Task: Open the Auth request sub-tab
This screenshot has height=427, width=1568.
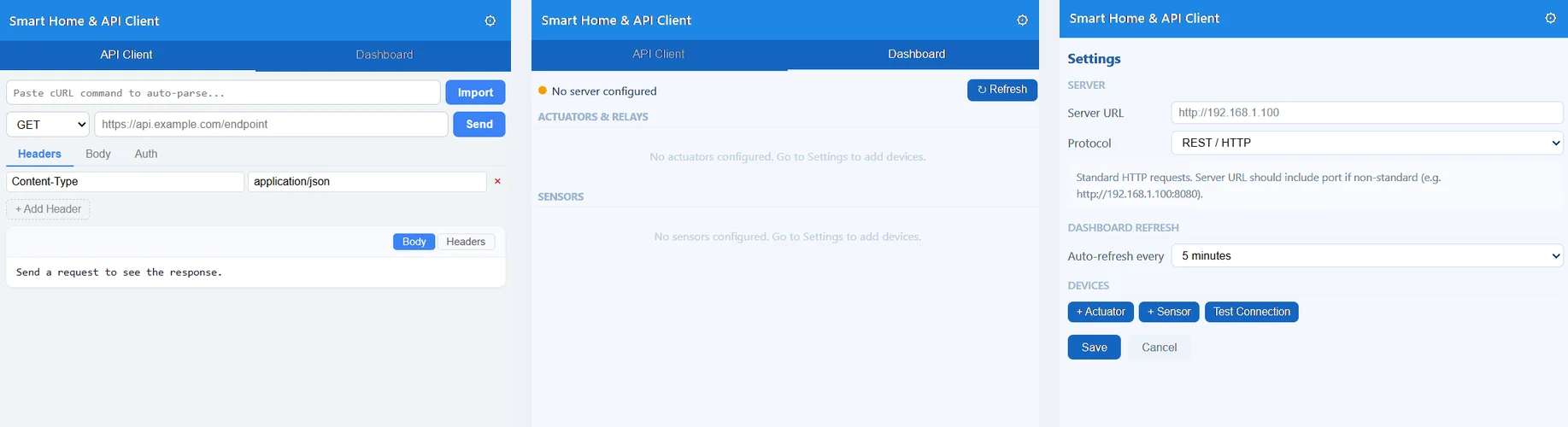Action: click(x=146, y=154)
